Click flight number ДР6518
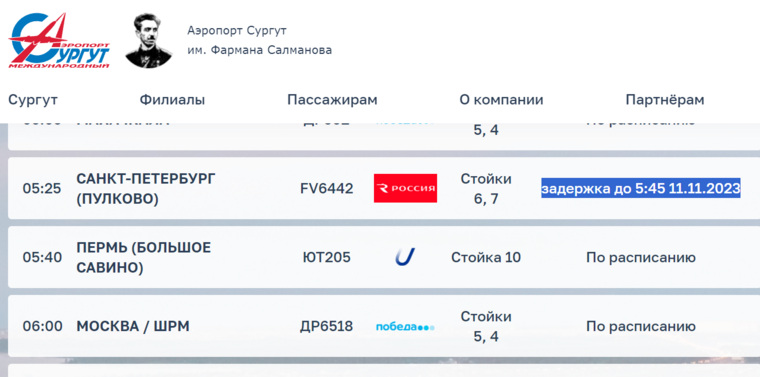 point(326,327)
